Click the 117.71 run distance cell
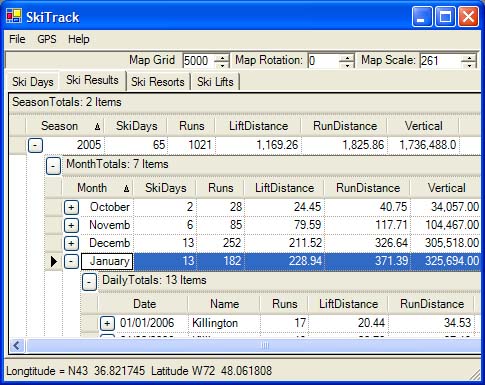485x385 pixels. point(368,225)
